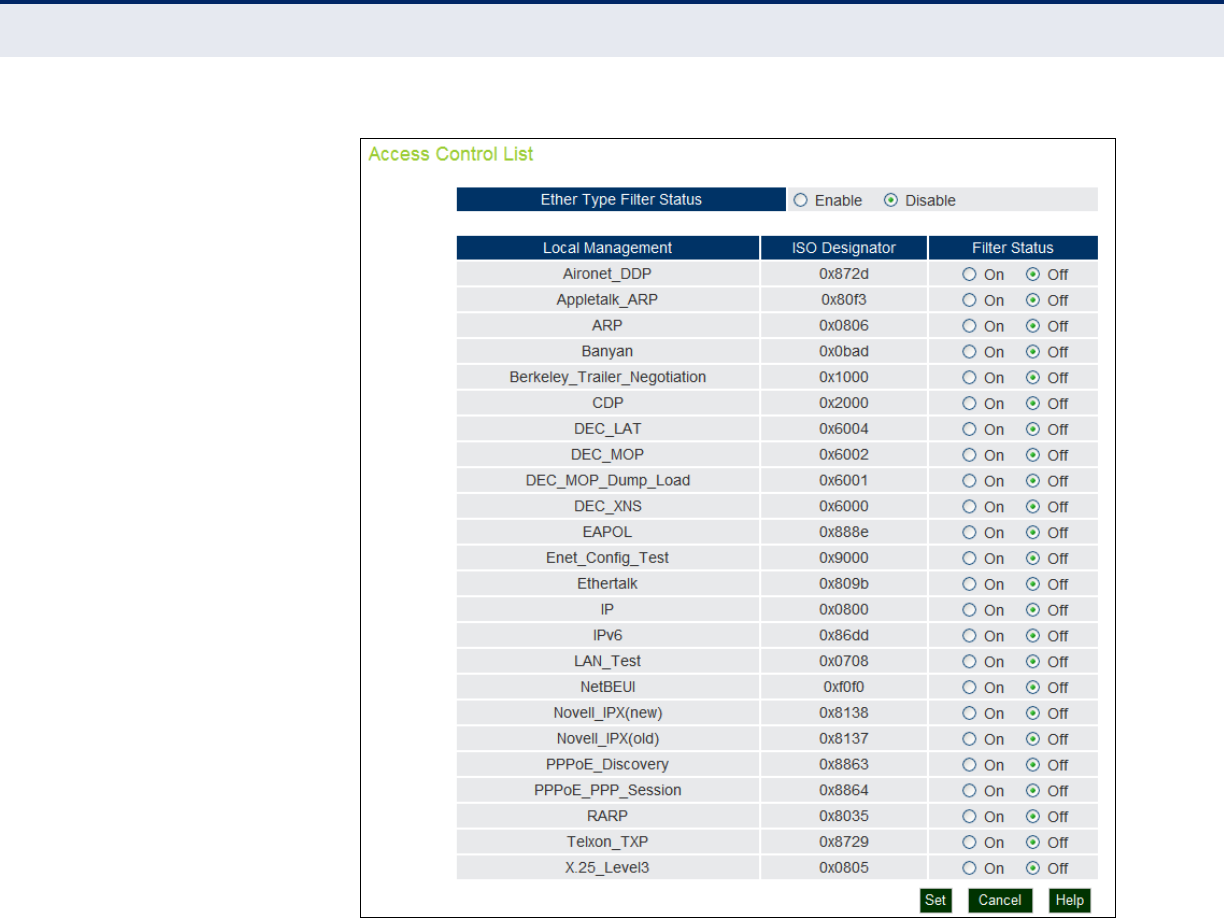Turn On filter in DEC_MOP row
This screenshot has height=919, width=1224.
(969, 455)
